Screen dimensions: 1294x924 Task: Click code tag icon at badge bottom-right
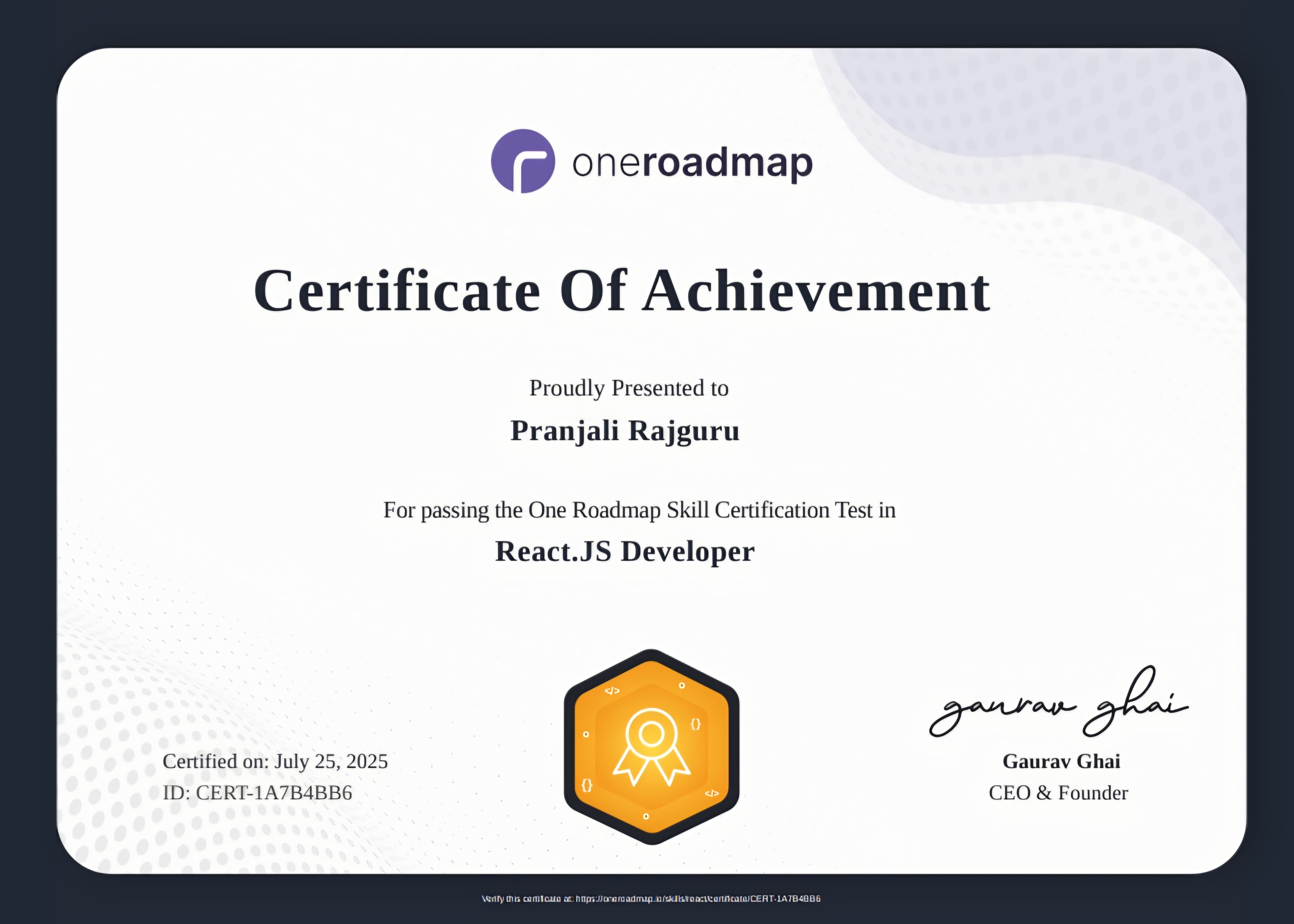712,793
